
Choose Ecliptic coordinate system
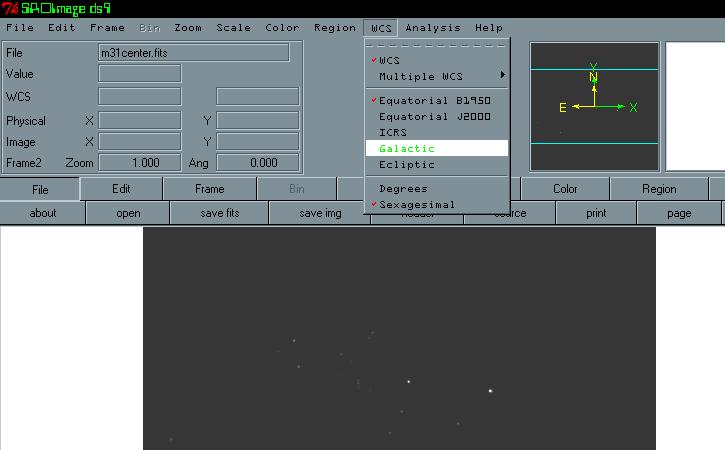[x=436, y=165]
